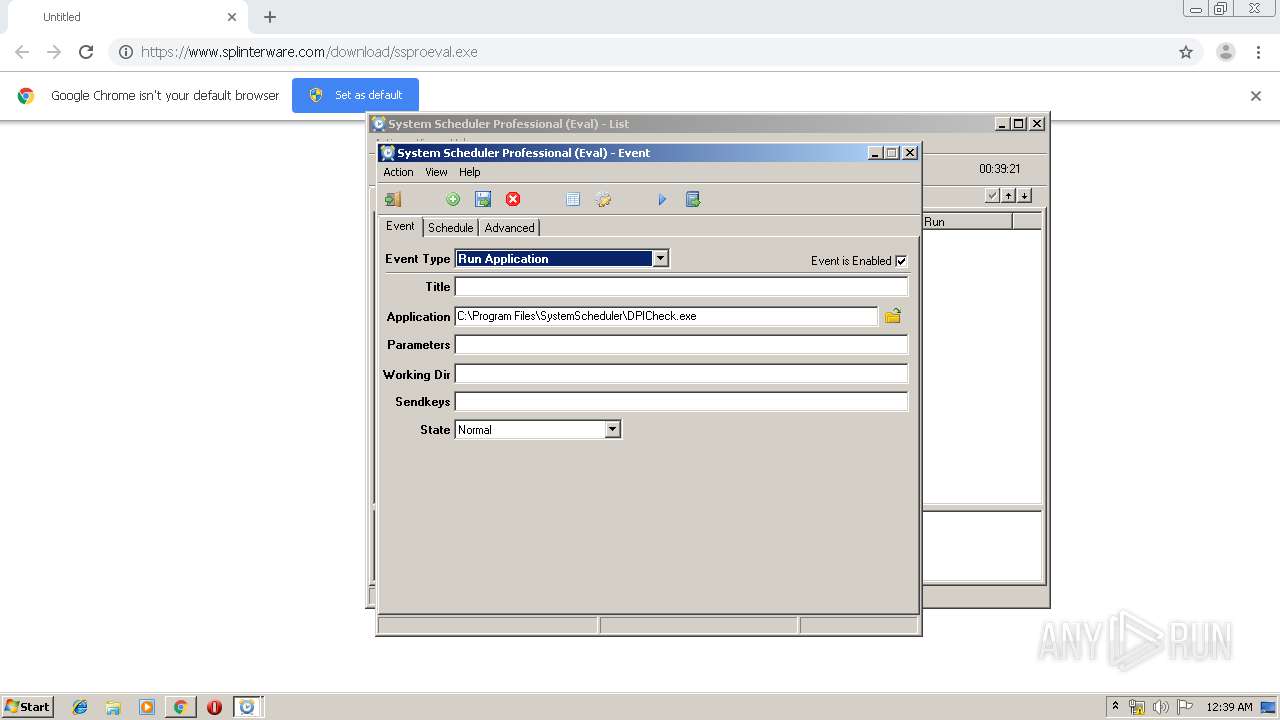1280x720 pixels.
Task: Open Windows Explorer folder in taskbar
Action: pos(113,707)
